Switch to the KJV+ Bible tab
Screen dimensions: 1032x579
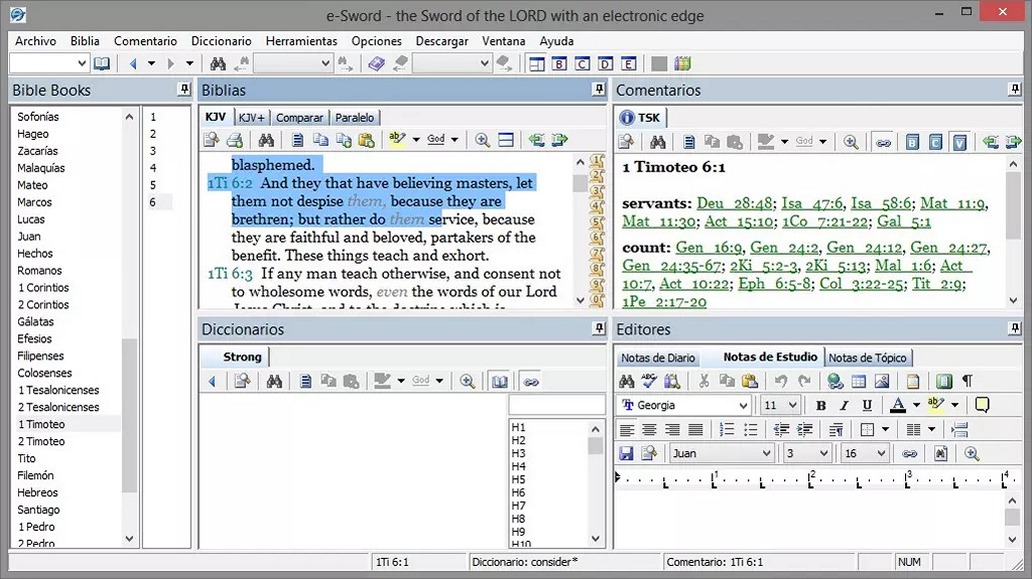(251, 118)
